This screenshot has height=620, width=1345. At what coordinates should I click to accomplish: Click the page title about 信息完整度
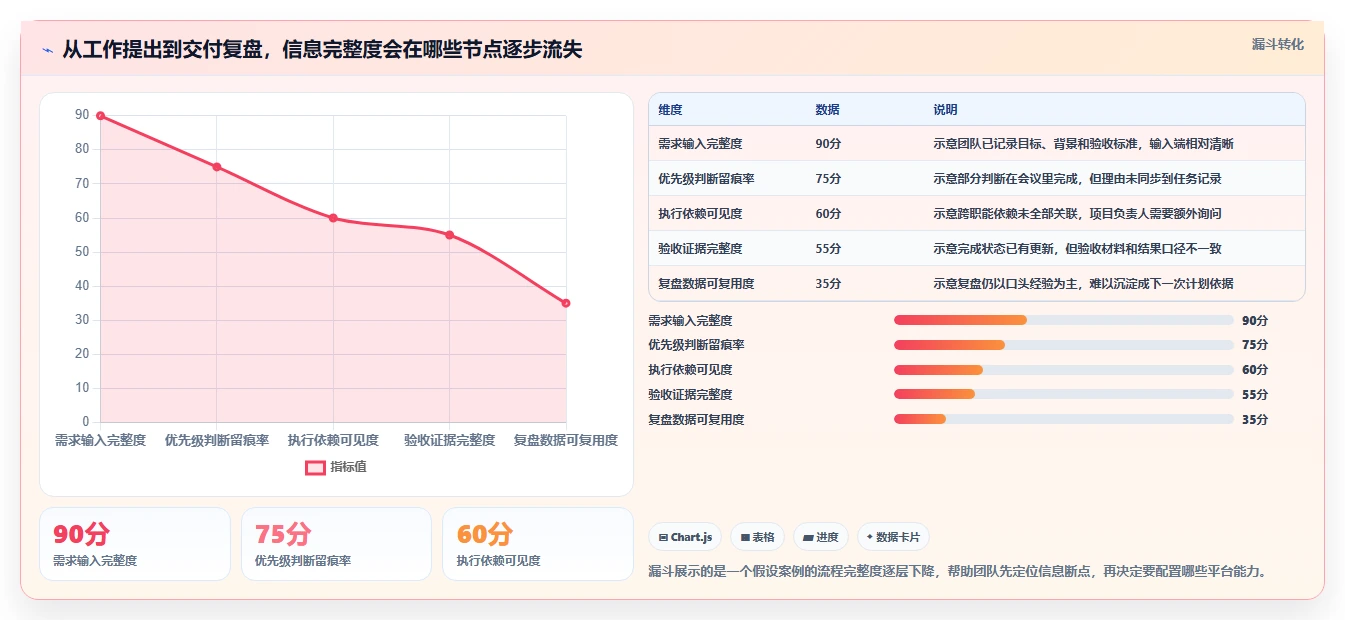coord(322,50)
